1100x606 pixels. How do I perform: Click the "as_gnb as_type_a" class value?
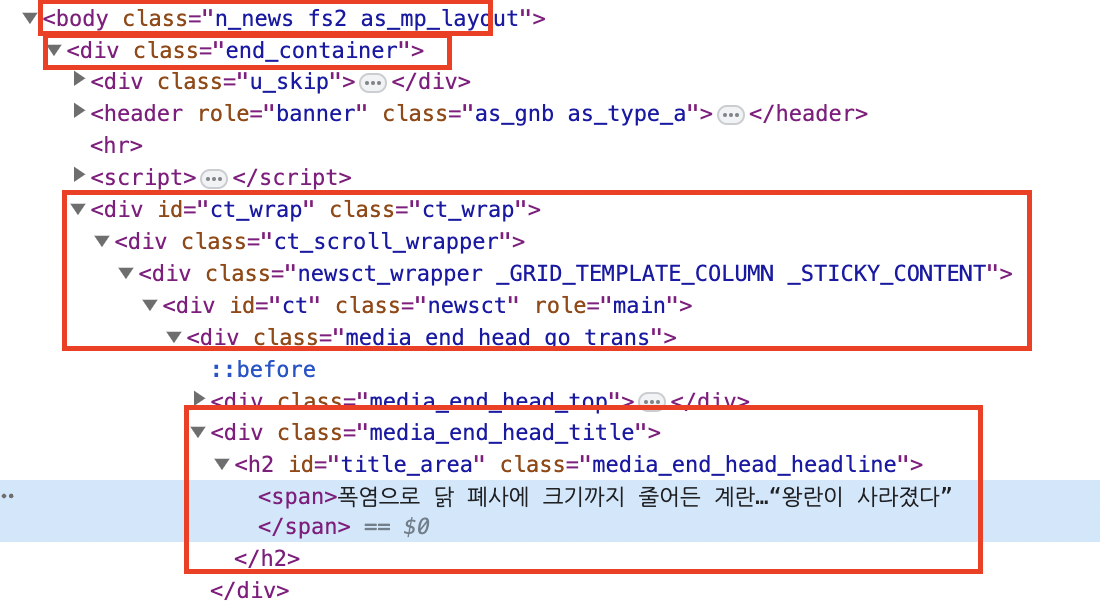[580, 114]
